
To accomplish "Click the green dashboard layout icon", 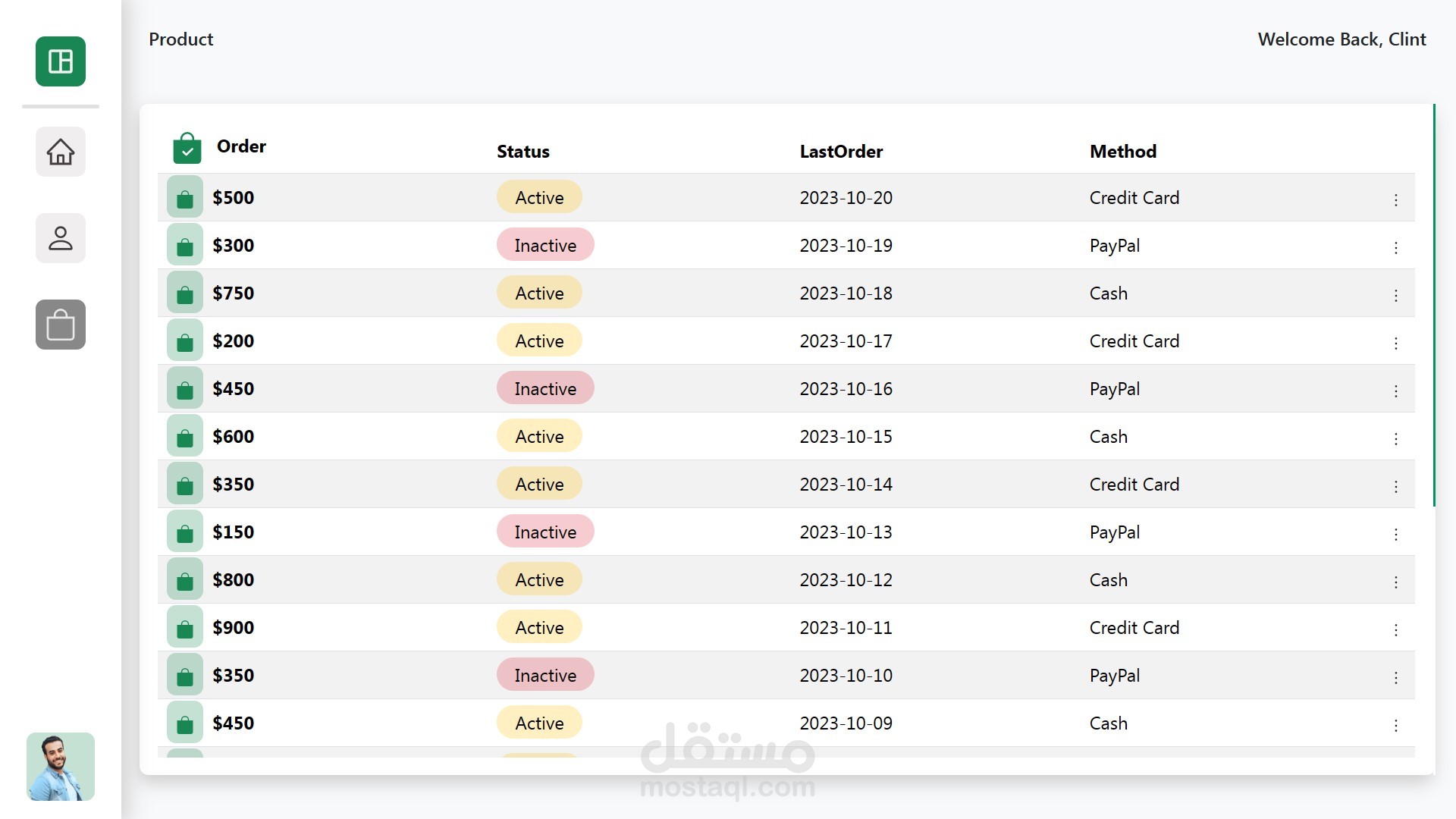I will pyautogui.click(x=61, y=61).
